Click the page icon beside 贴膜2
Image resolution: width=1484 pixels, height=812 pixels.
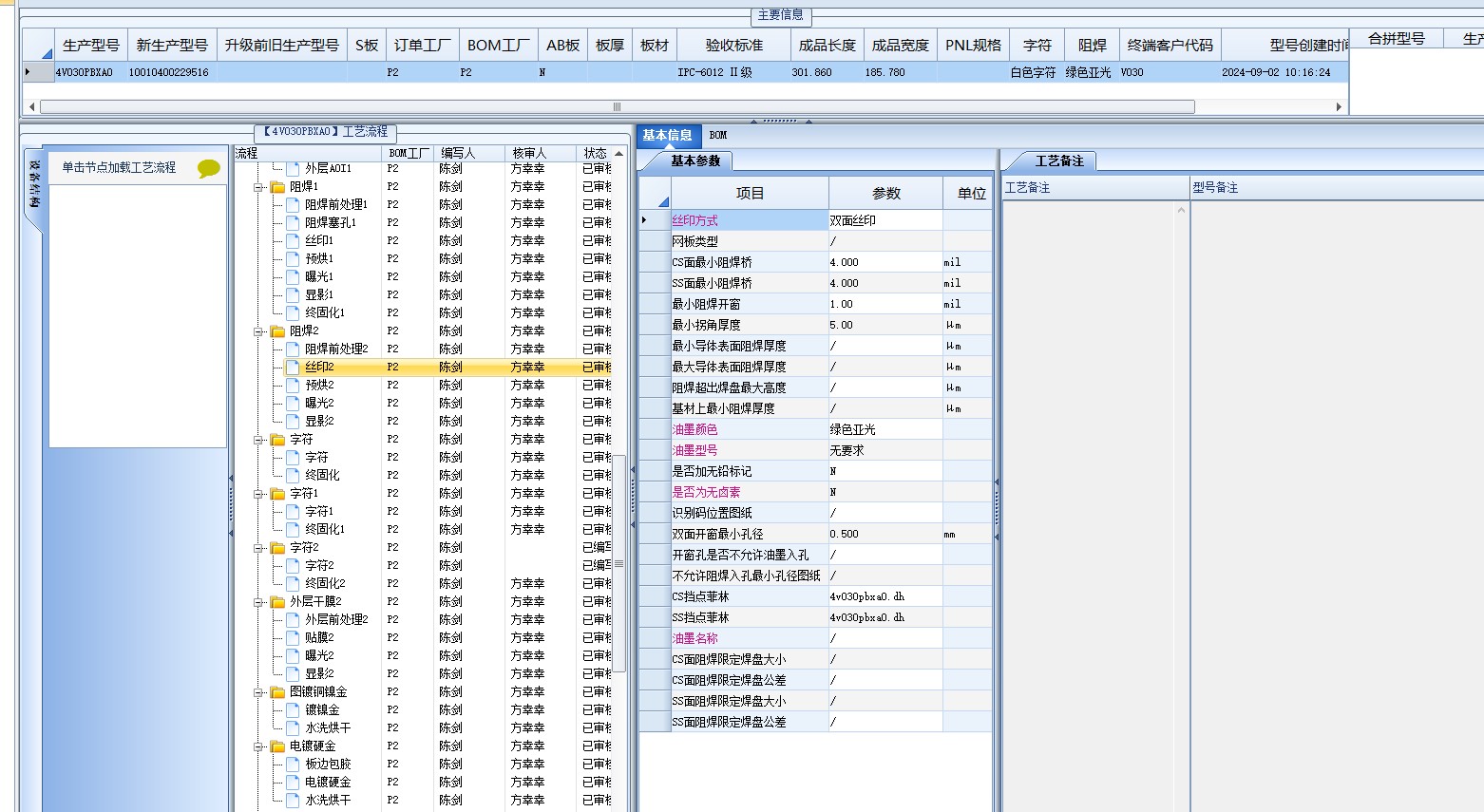click(294, 637)
